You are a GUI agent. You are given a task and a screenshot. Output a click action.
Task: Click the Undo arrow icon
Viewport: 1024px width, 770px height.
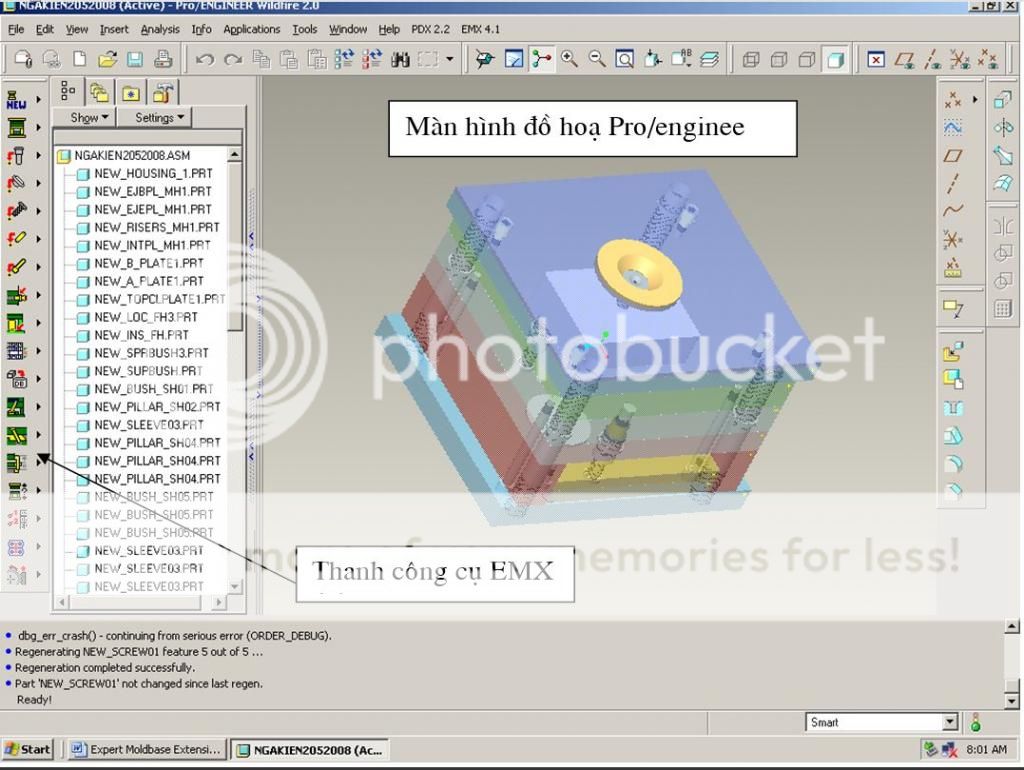coord(205,60)
